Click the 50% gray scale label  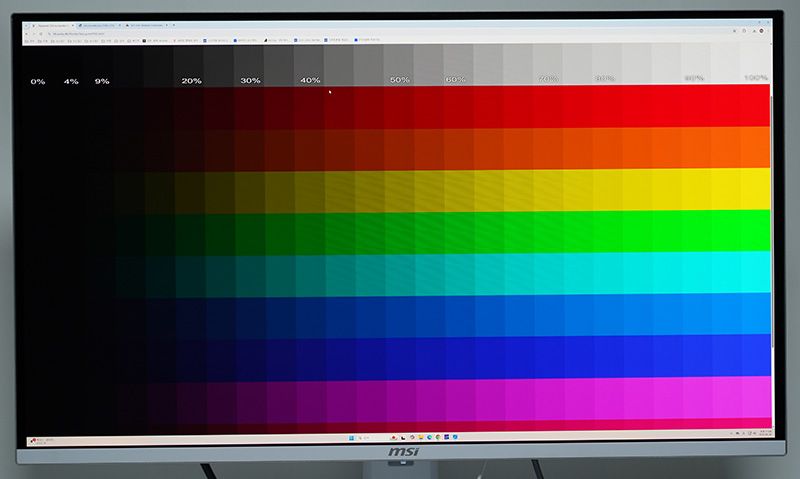point(400,79)
